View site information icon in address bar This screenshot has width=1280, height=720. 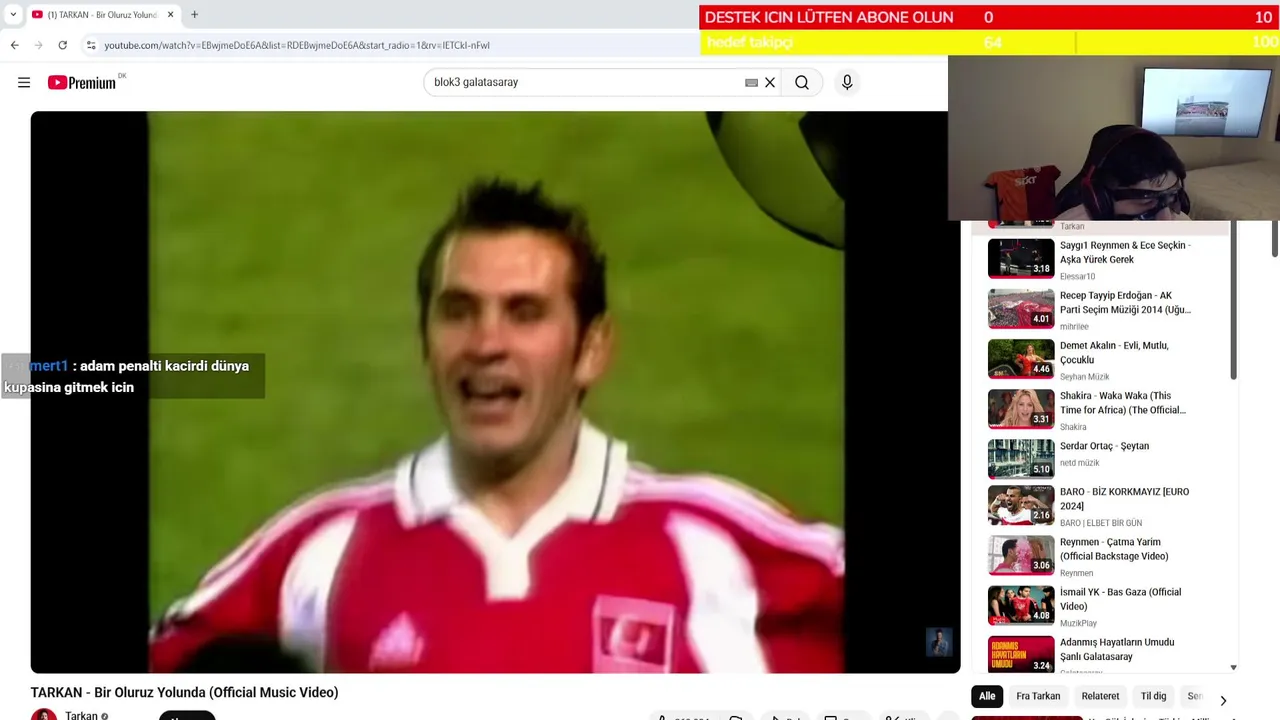click(90, 45)
